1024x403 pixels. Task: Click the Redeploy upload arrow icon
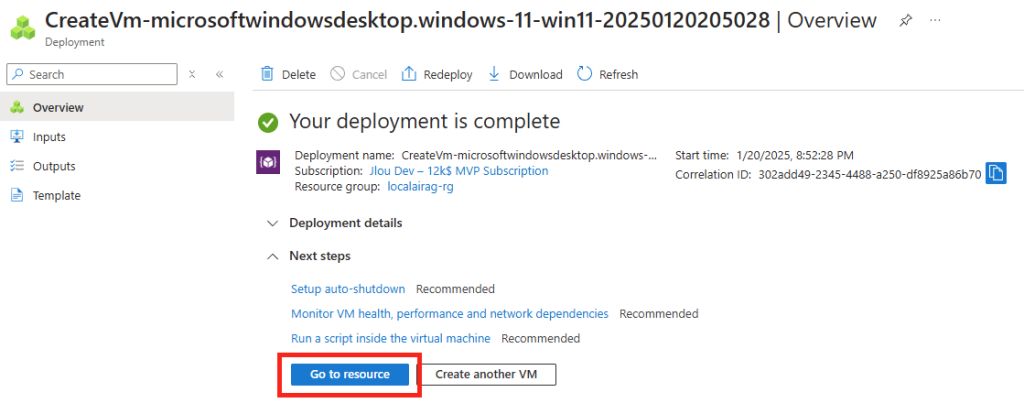(x=409, y=74)
